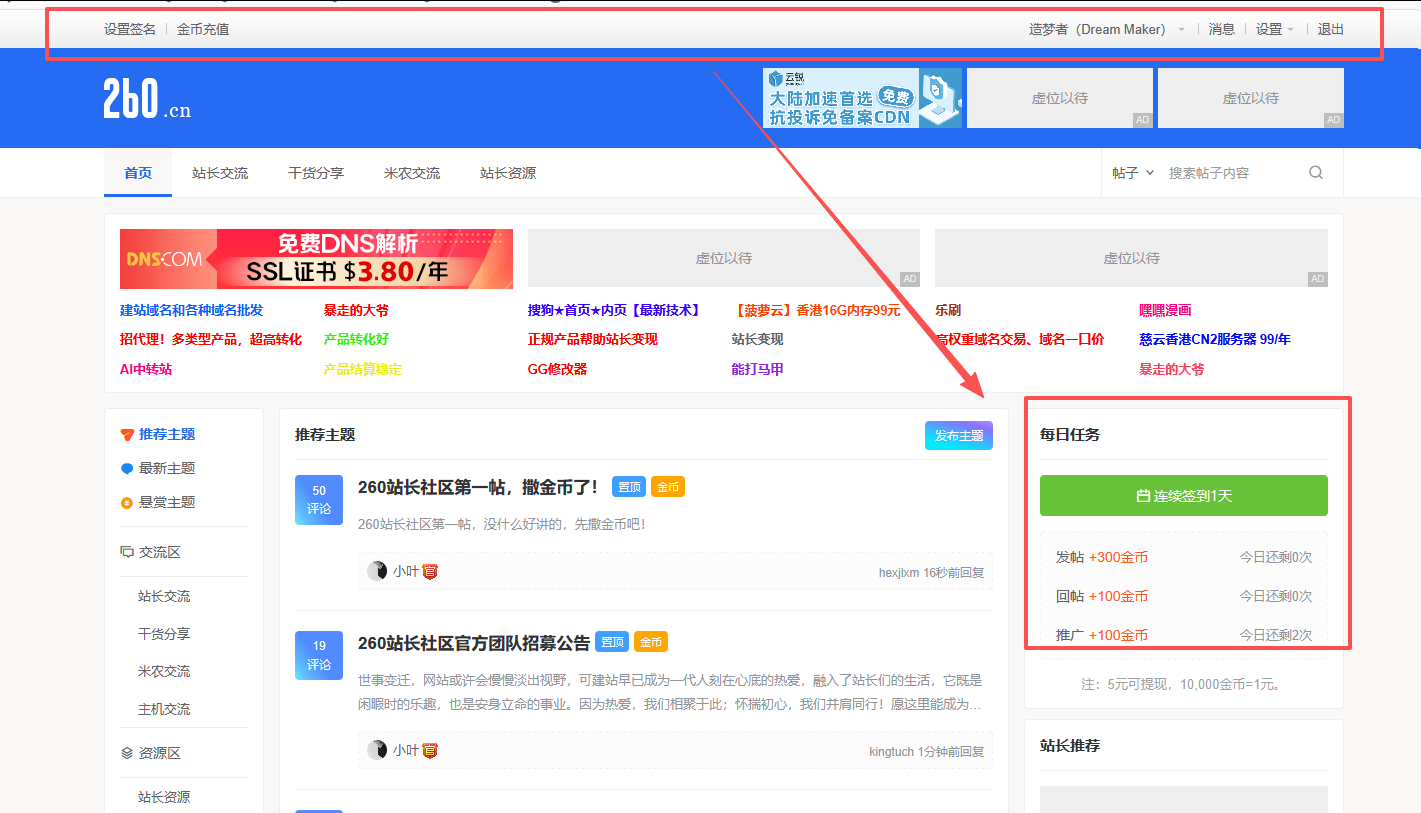1421x813 pixels.
Task: Click the 发帖 +300金币 task row
Action: point(1184,557)
